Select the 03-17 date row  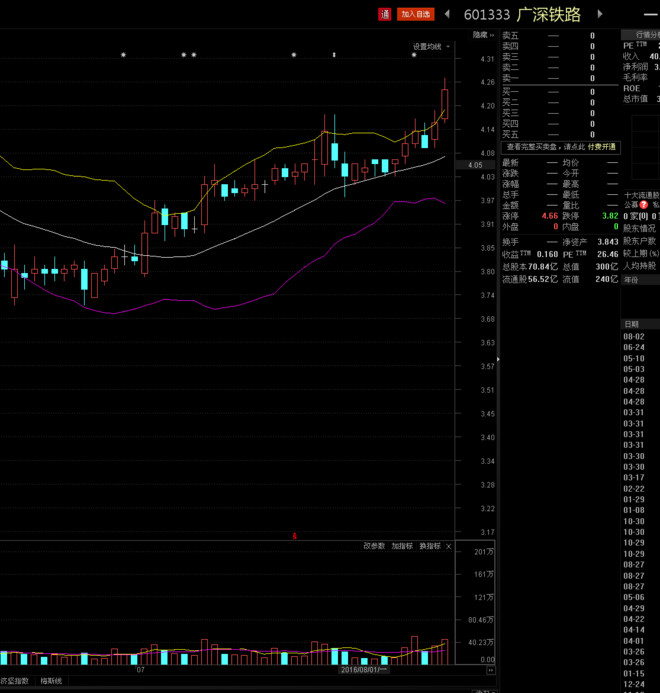point(634,478)
